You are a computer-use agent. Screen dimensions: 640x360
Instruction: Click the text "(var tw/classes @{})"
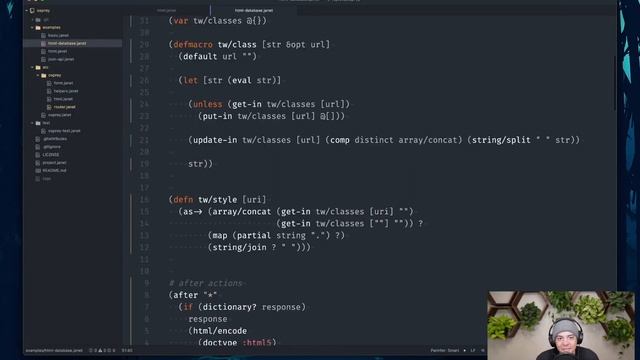point(218,21)
